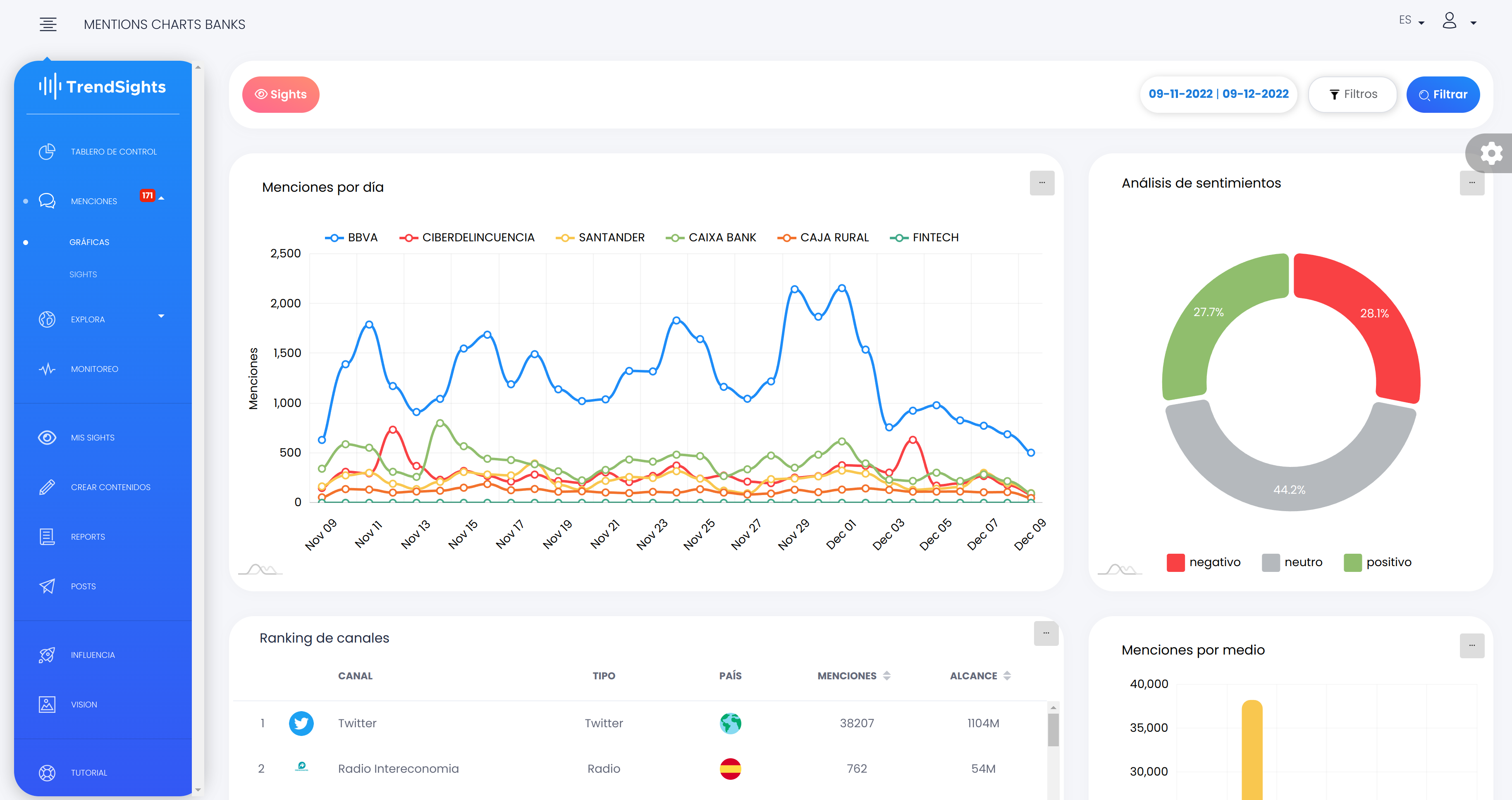Click the Monitoreo pulse icon
The height and width of the screenshot is (800, 1512).
47,369
